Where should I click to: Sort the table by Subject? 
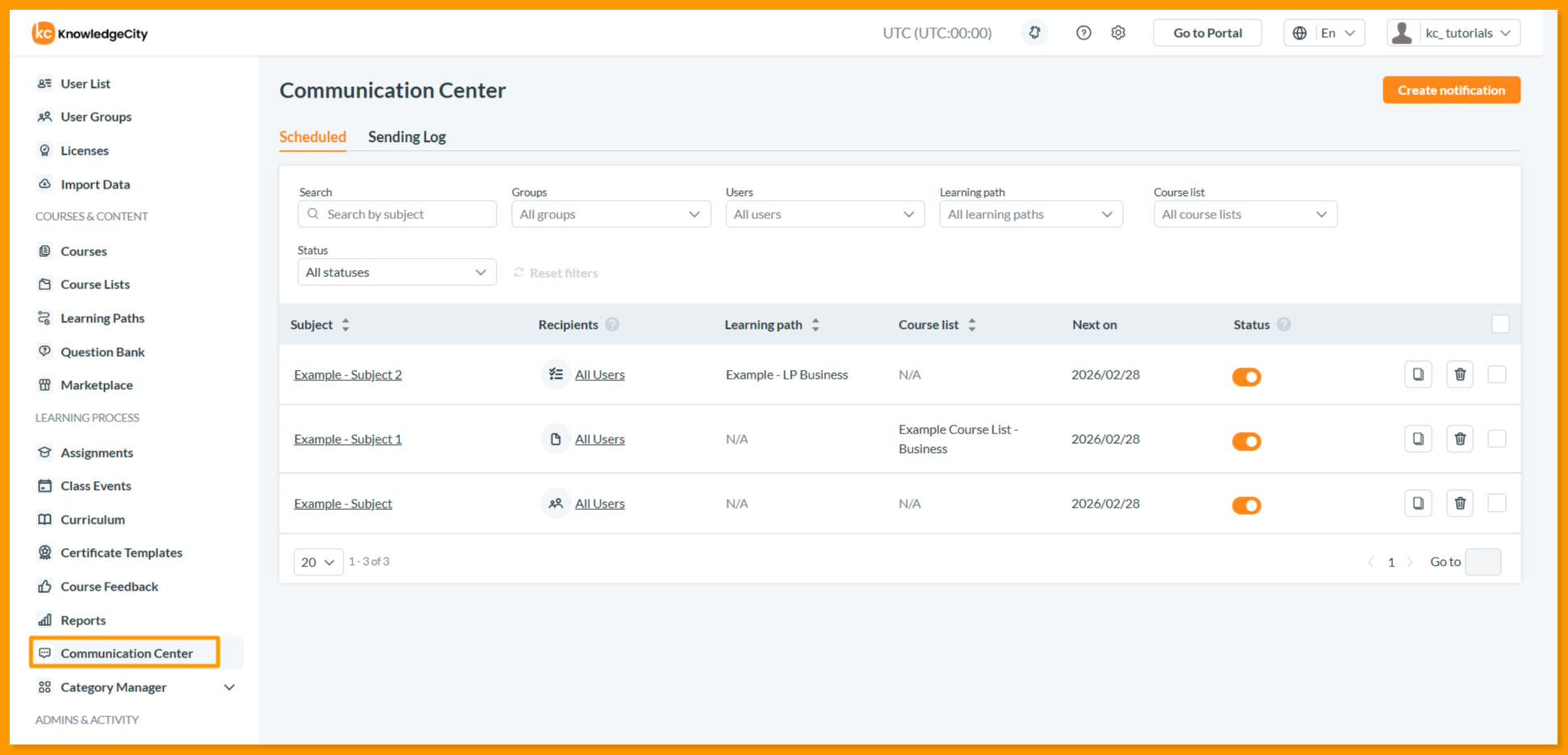pos(346,325)
